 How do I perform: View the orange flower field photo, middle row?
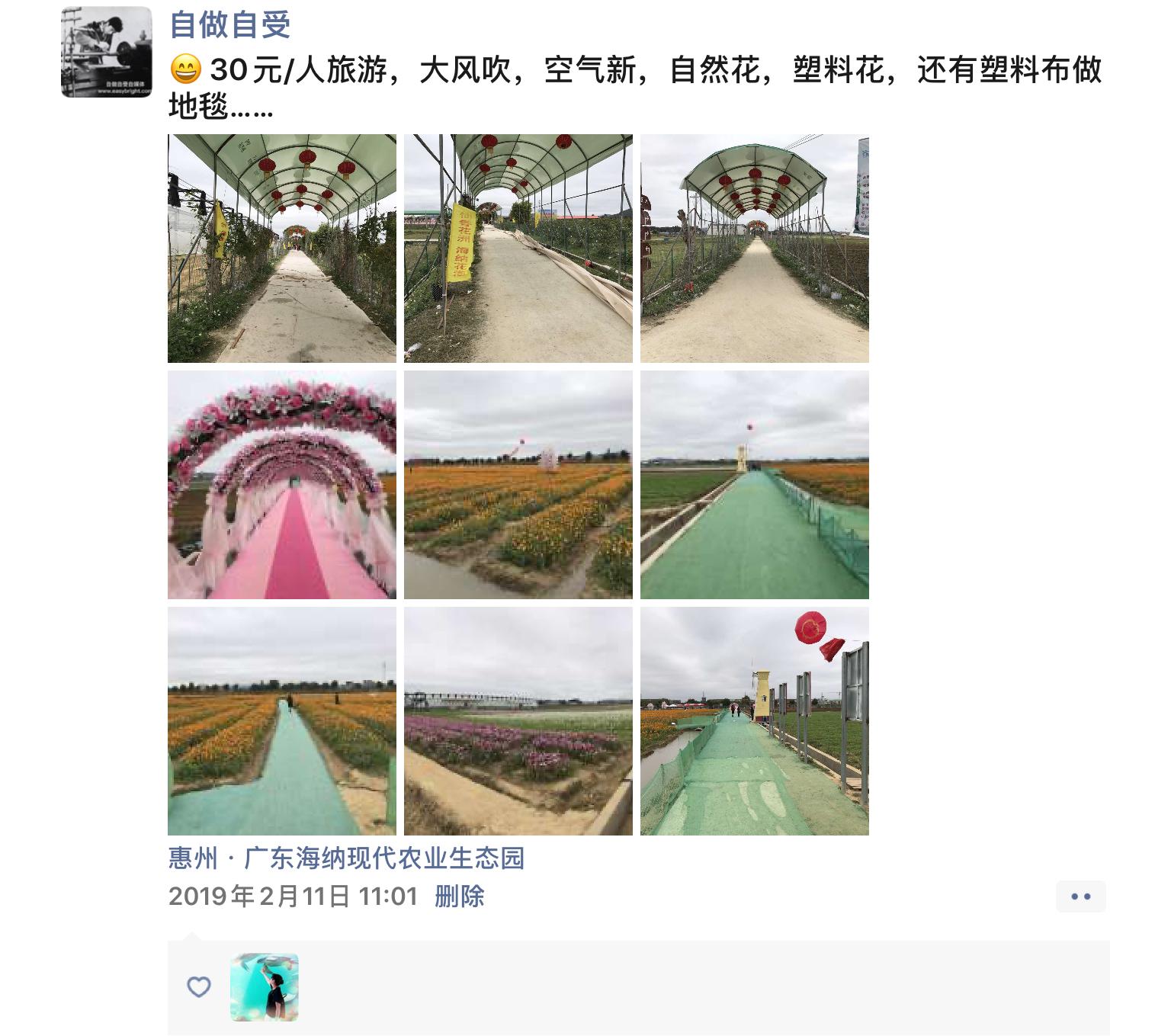(x=518, y=485)
